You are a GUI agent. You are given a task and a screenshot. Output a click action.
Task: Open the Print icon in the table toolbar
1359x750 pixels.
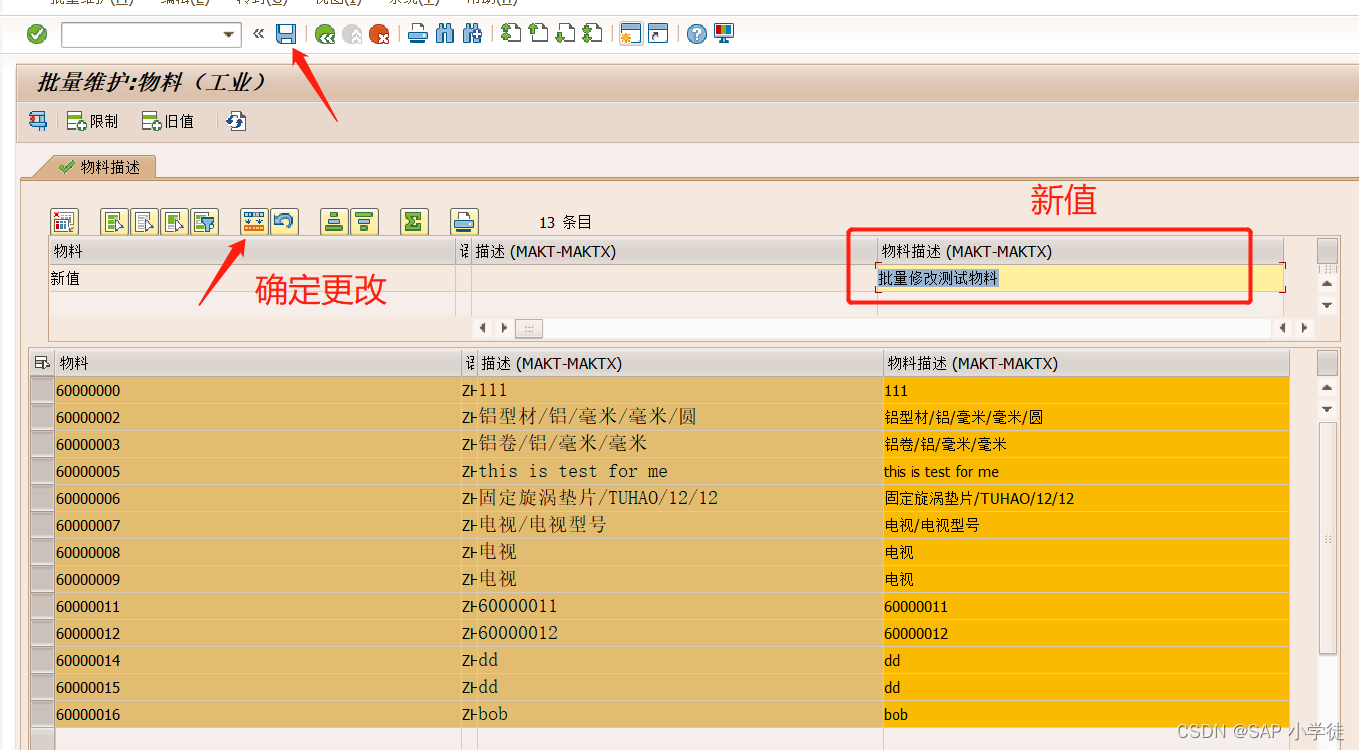[464, 221]
